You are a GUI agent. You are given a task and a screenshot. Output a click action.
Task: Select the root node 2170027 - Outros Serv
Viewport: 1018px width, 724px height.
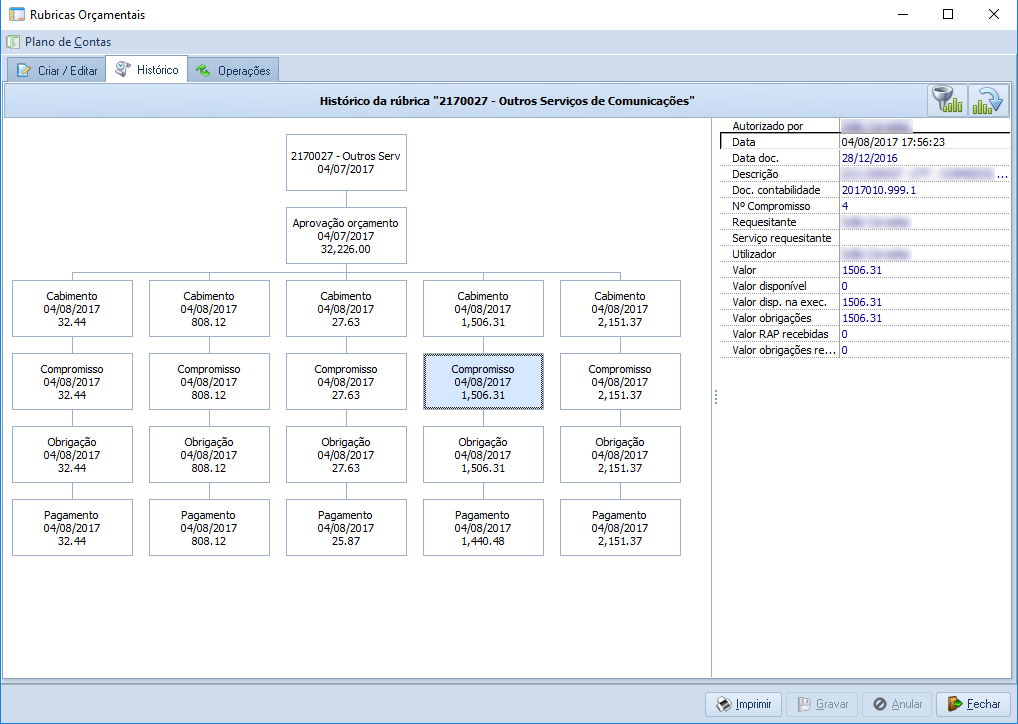tap(346, 162)
